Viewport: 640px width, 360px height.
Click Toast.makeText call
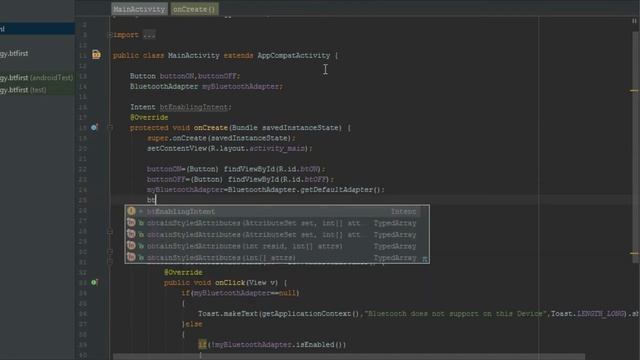tap(228, 314)
